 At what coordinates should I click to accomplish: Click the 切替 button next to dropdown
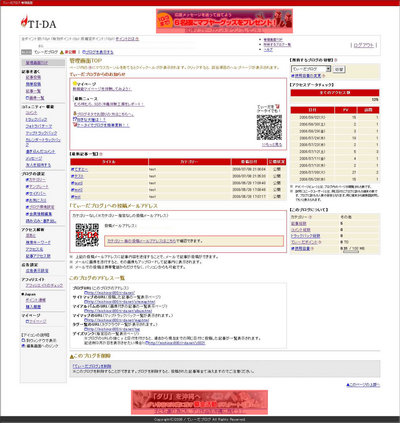pyautogui.click(x=339, y=69)
